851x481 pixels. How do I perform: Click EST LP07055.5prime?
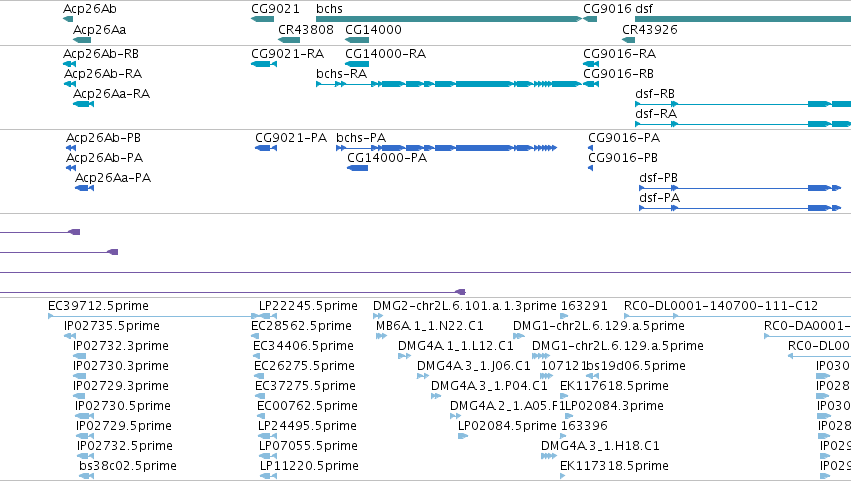[x=308, y=447]
